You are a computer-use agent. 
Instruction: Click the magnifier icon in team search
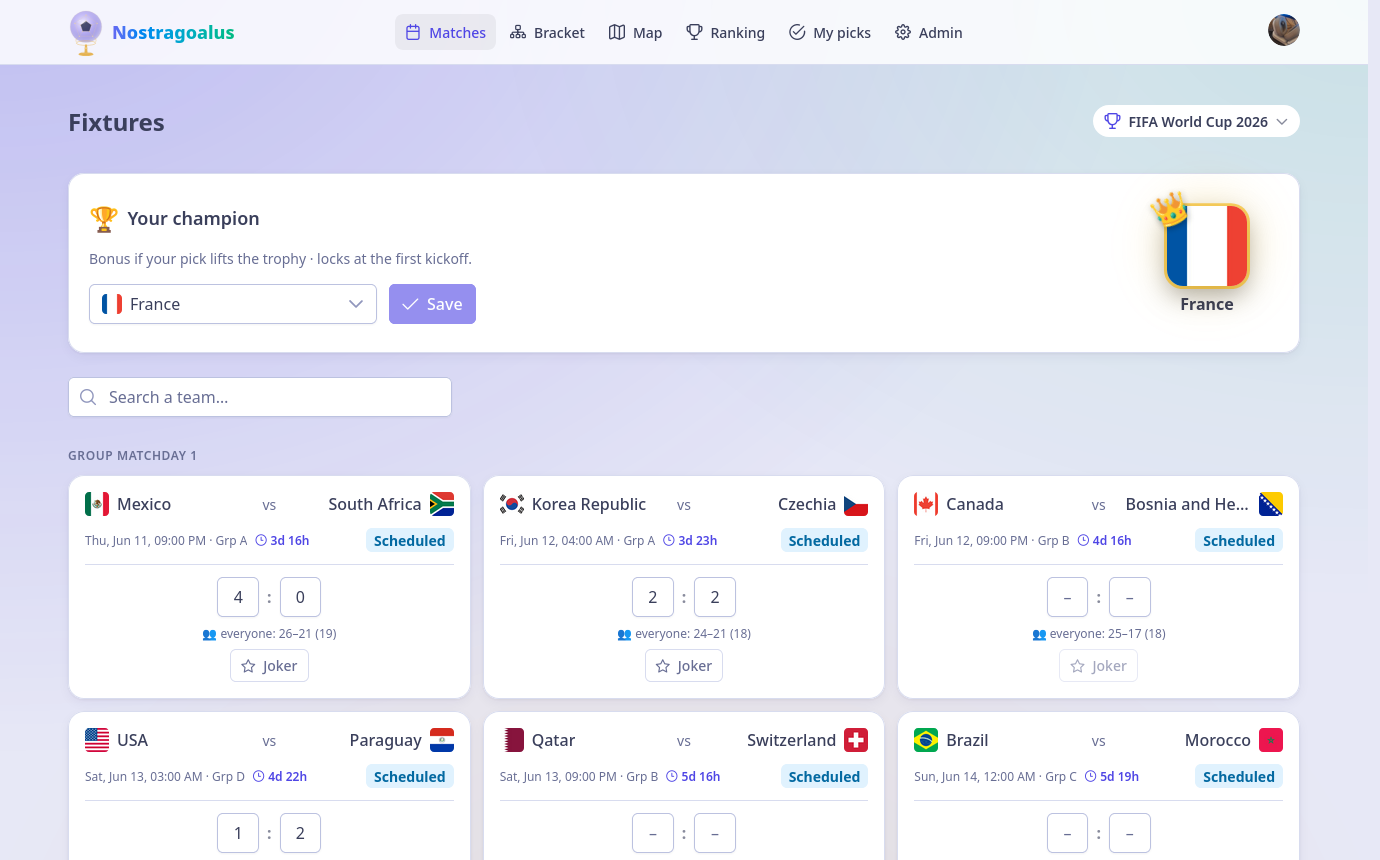(88, 397)
